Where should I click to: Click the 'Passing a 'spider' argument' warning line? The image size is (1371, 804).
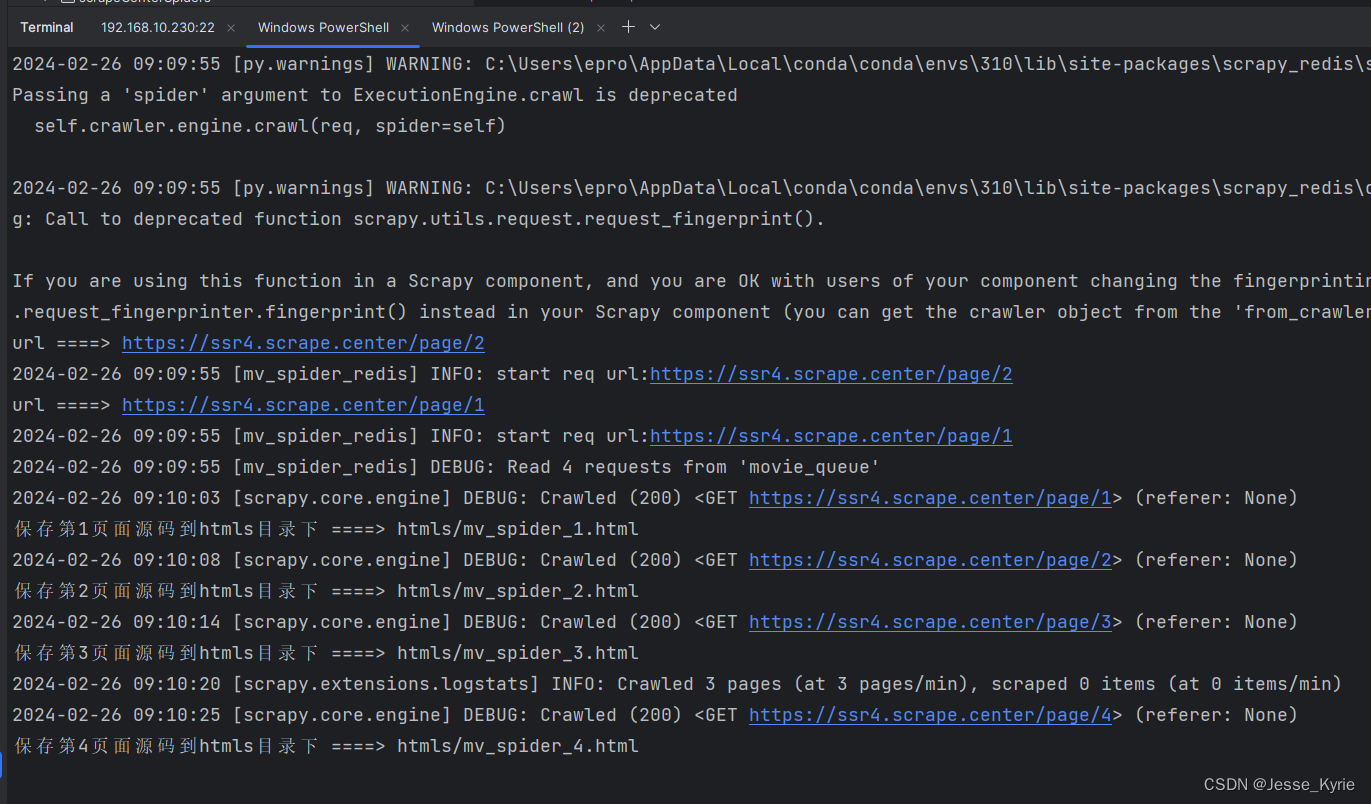375,95
